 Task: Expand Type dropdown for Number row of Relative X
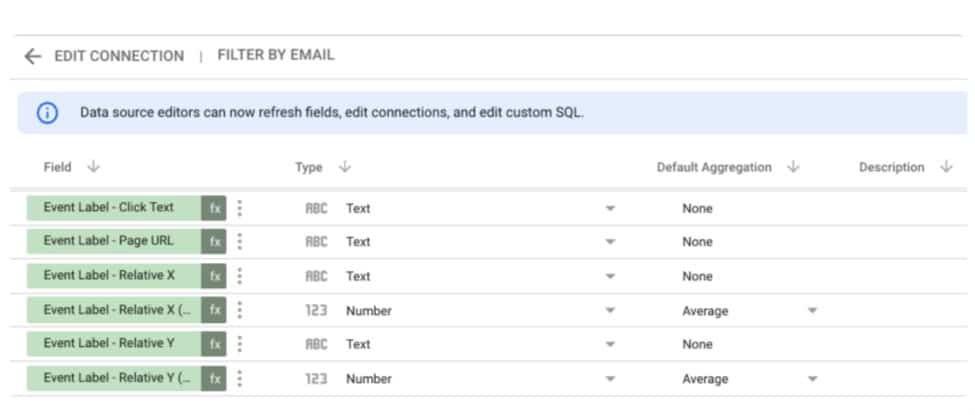pos(610,310)
